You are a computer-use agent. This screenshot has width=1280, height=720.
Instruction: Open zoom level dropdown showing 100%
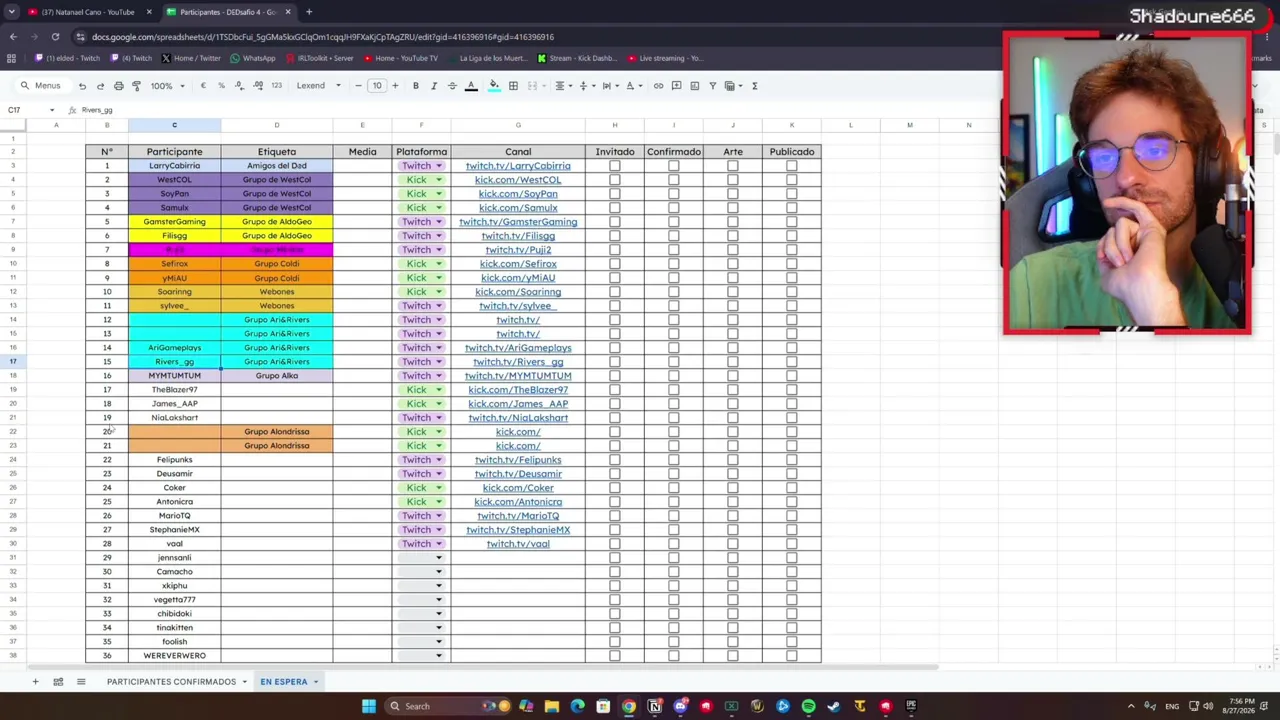coord(167,86)
